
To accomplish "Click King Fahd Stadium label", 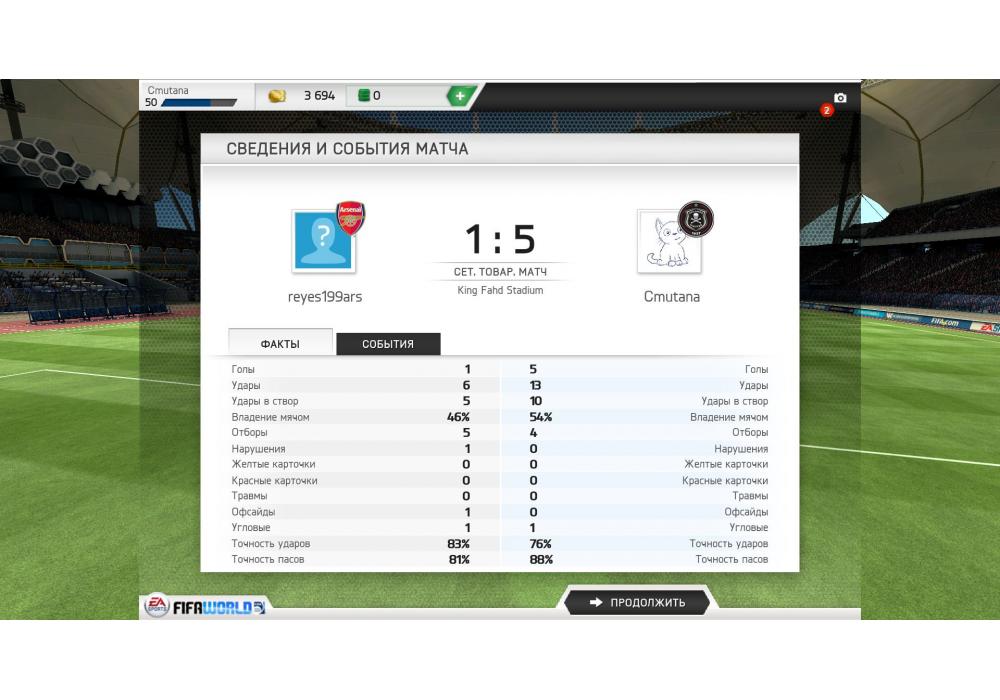I will tap(500, 290).
